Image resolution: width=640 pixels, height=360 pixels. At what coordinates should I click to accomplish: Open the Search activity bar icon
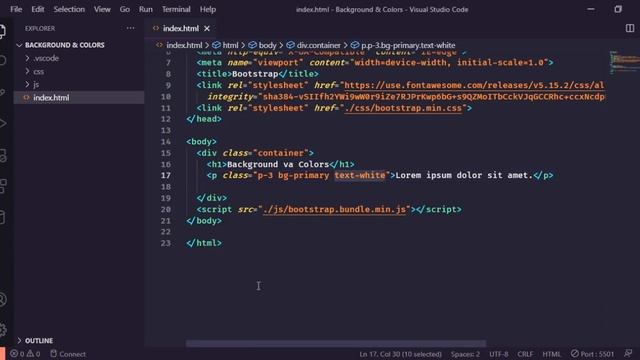click(x=2, y=61)
